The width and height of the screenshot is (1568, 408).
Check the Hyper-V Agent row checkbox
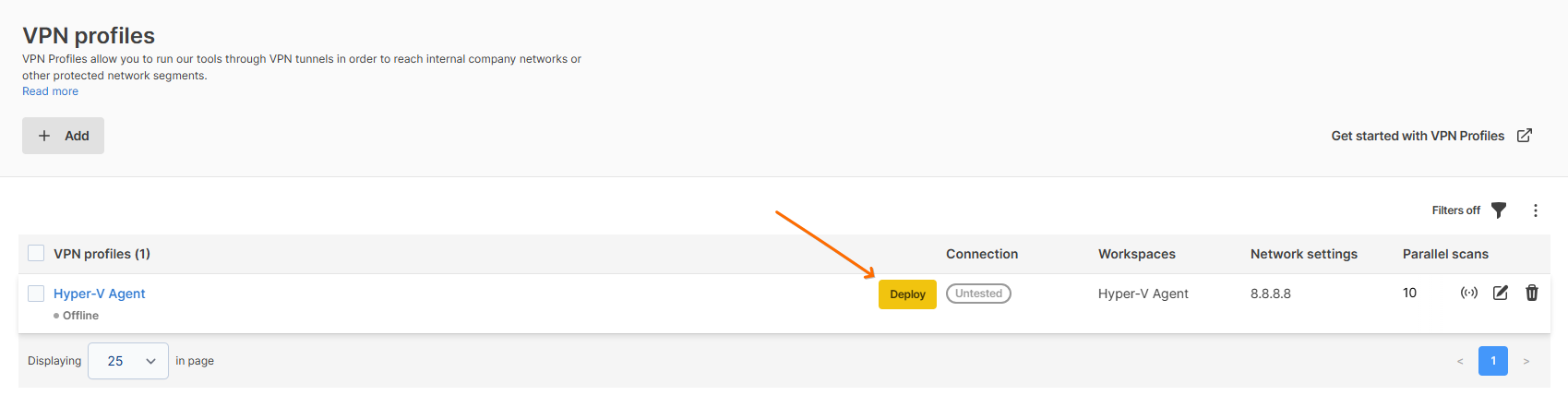(x=36, y=294)
